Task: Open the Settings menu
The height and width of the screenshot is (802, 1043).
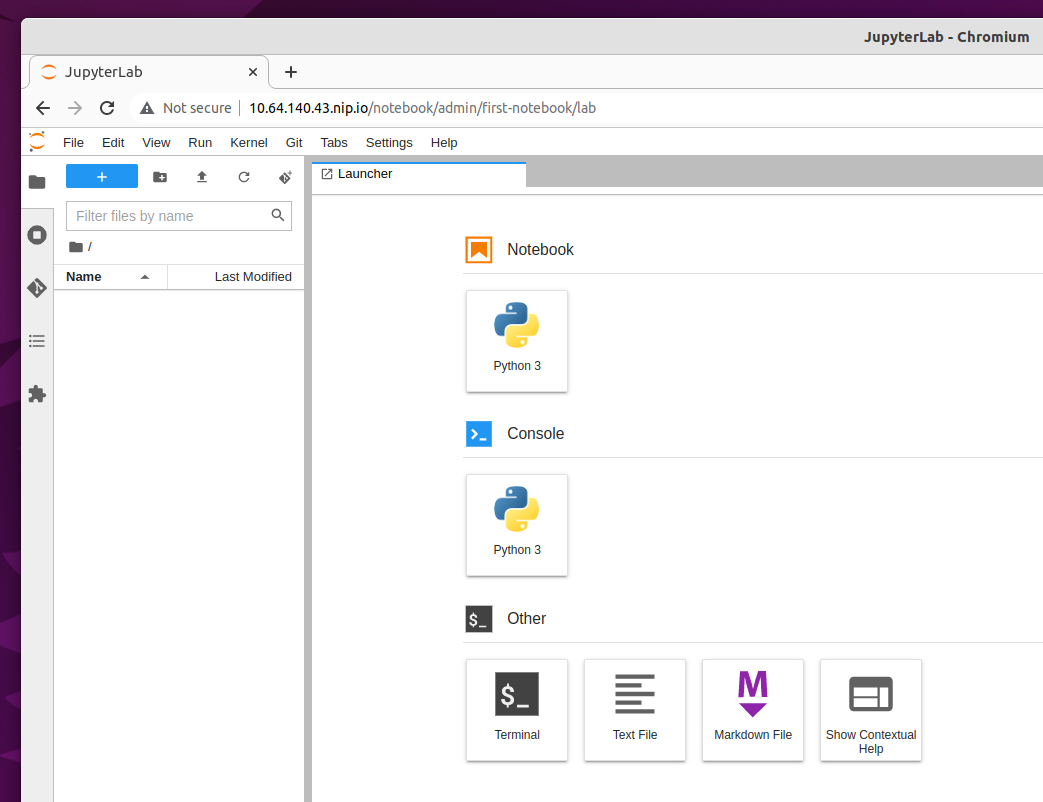Action: pyautogui.click(x=389, y=143)
